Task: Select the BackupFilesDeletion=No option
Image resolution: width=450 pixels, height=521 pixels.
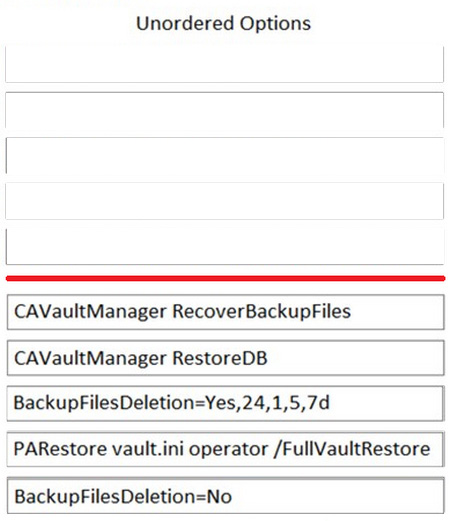Action: tap(225, 496)
